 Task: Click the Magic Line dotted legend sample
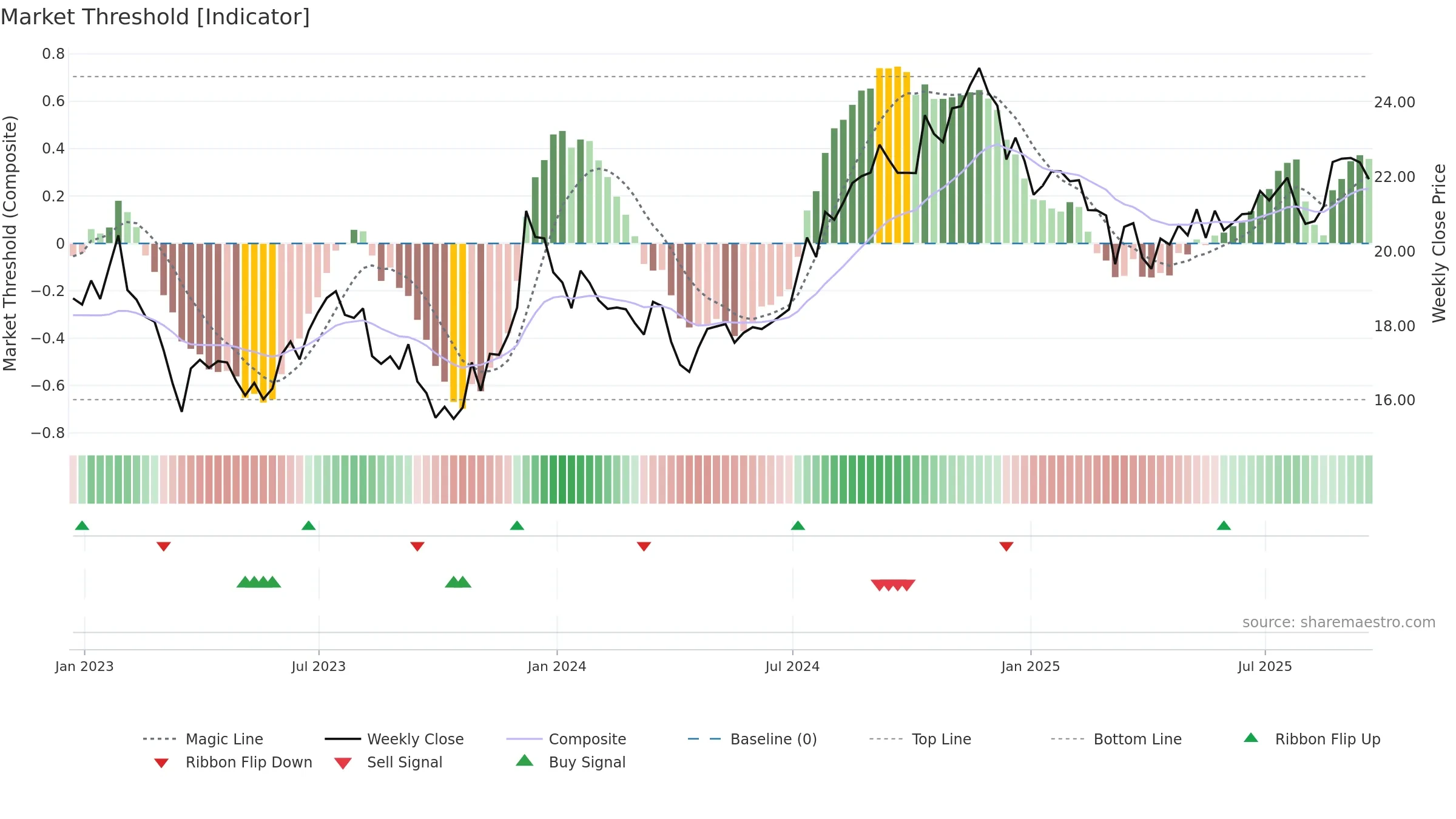click(160, 739)
